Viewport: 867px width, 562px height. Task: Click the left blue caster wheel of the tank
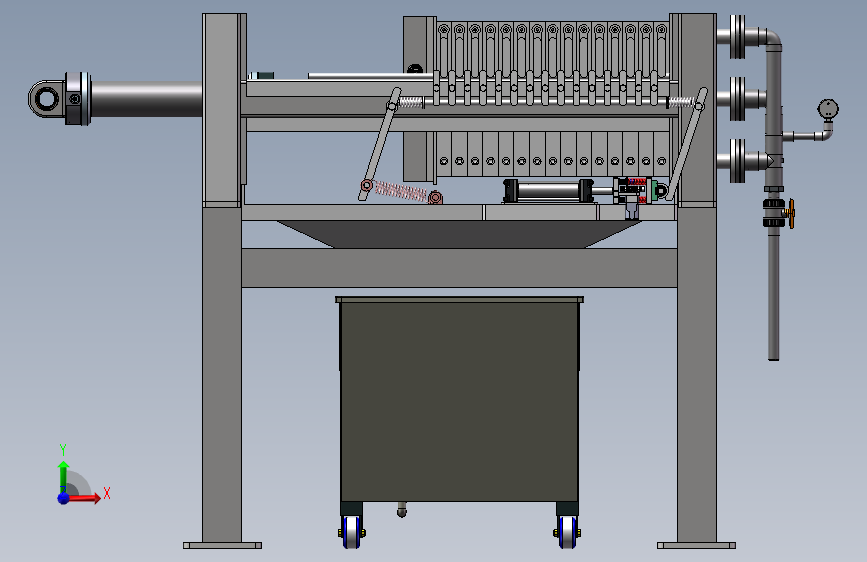click(x=351, y=532)
